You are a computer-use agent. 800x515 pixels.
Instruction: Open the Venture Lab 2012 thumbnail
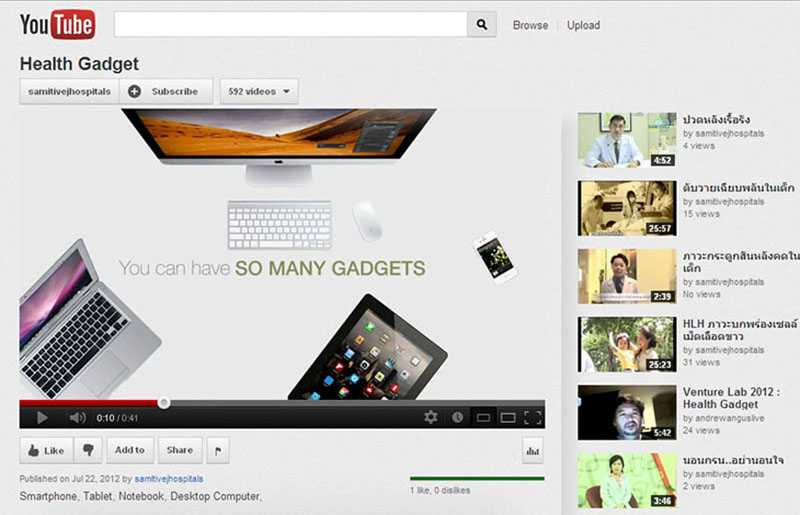pyautogui.click(x=627, y=412)
